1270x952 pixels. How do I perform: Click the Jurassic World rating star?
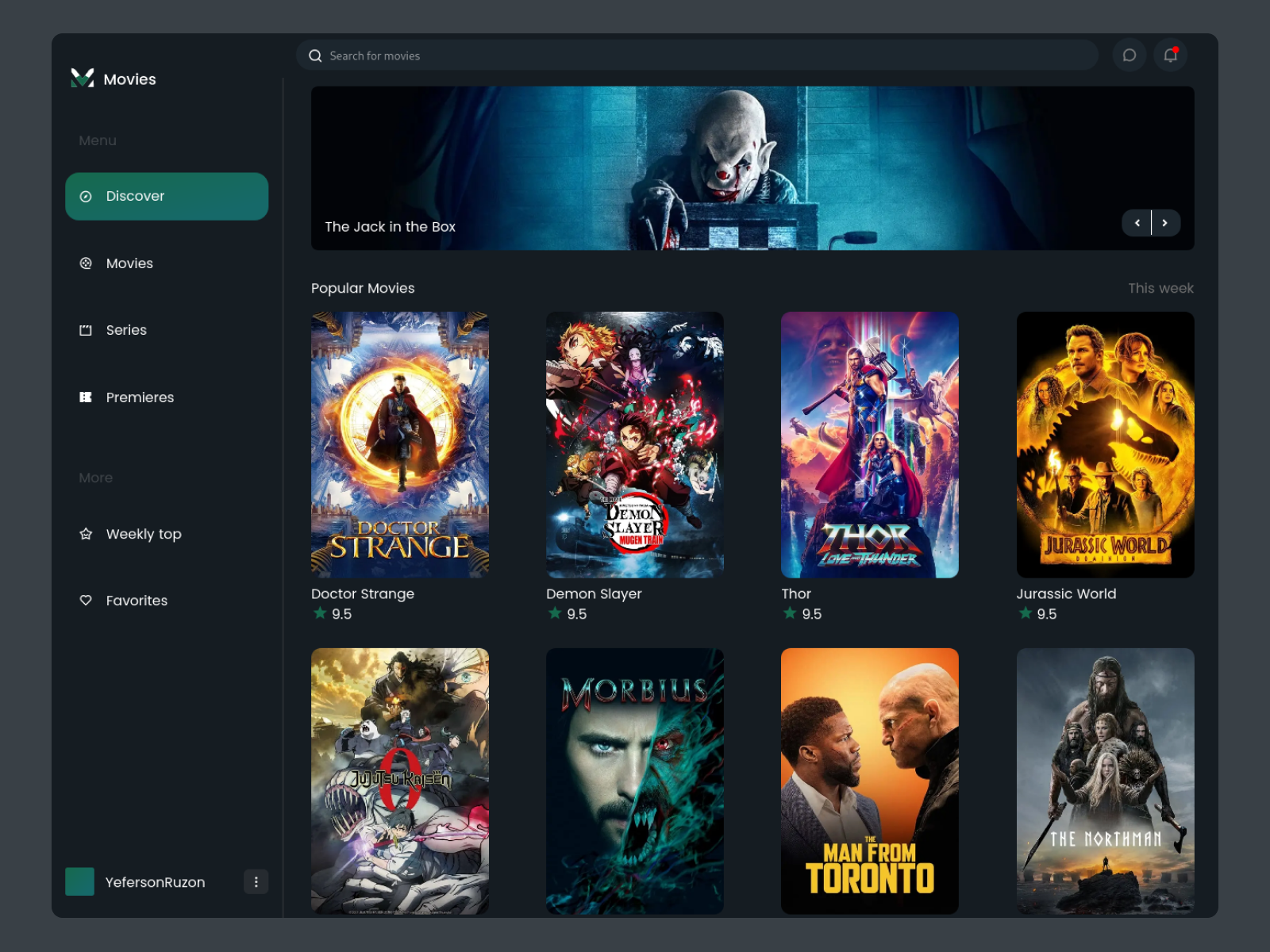[1026, 613]
